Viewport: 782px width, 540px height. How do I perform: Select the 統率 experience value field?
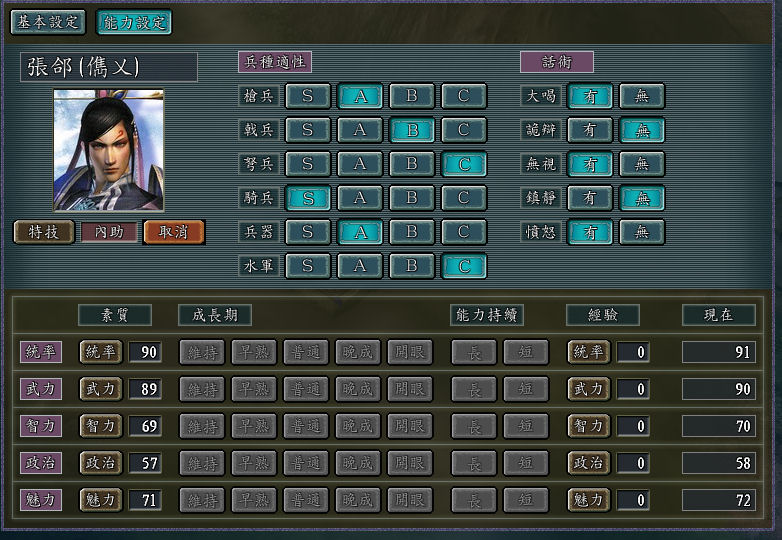(633, 352)
